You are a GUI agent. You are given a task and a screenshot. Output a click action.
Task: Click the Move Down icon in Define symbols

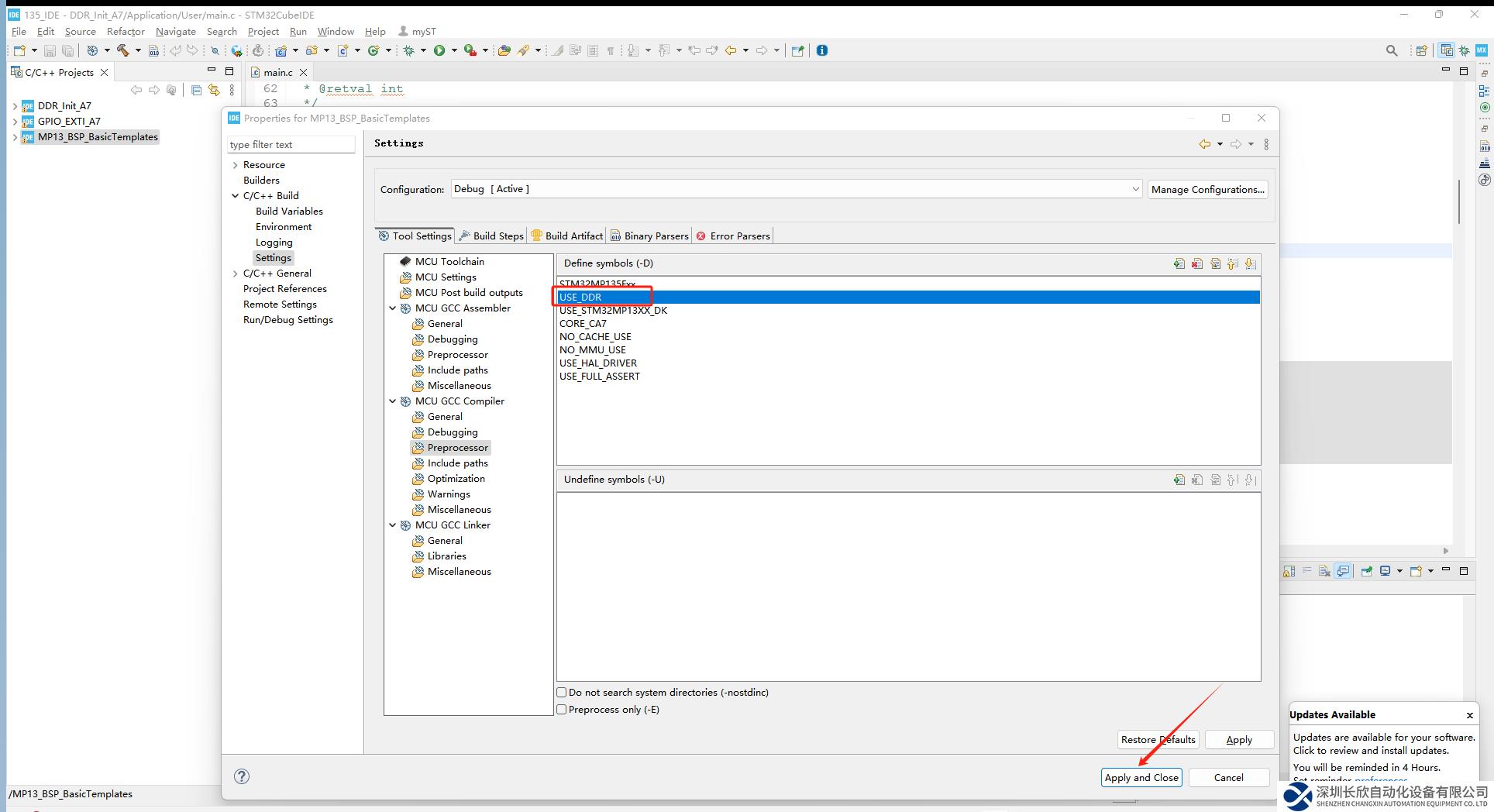[x=1250, y=263]
